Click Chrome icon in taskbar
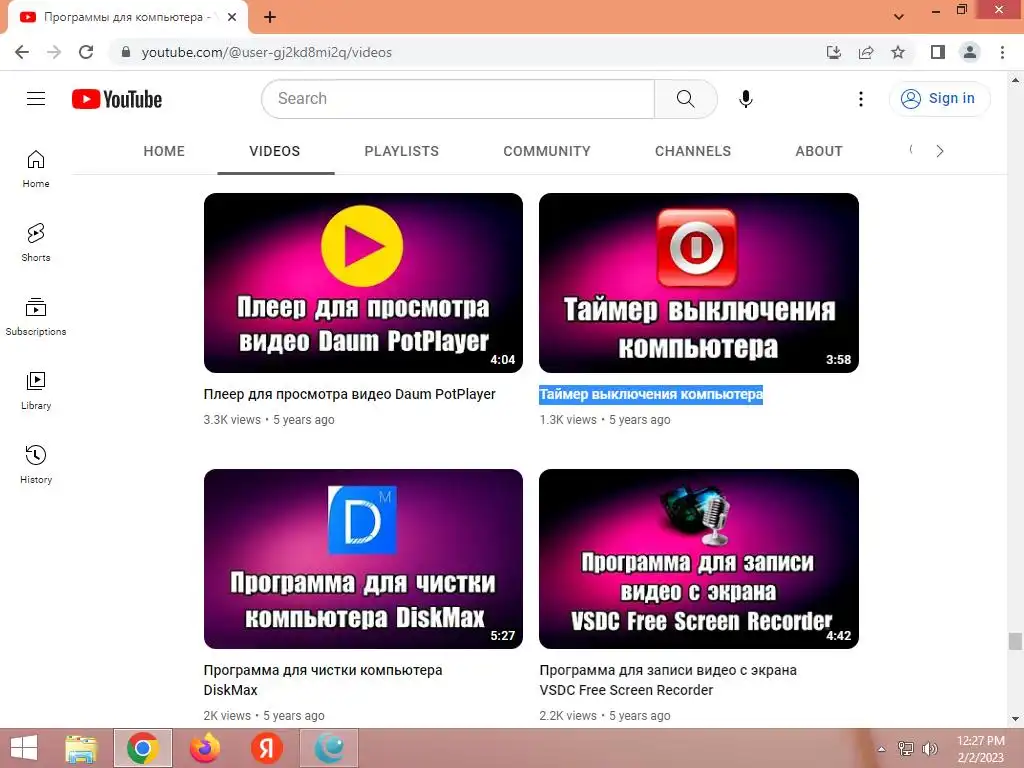Viewport: 1024px width, 768px height. click(x=142, y=748)
